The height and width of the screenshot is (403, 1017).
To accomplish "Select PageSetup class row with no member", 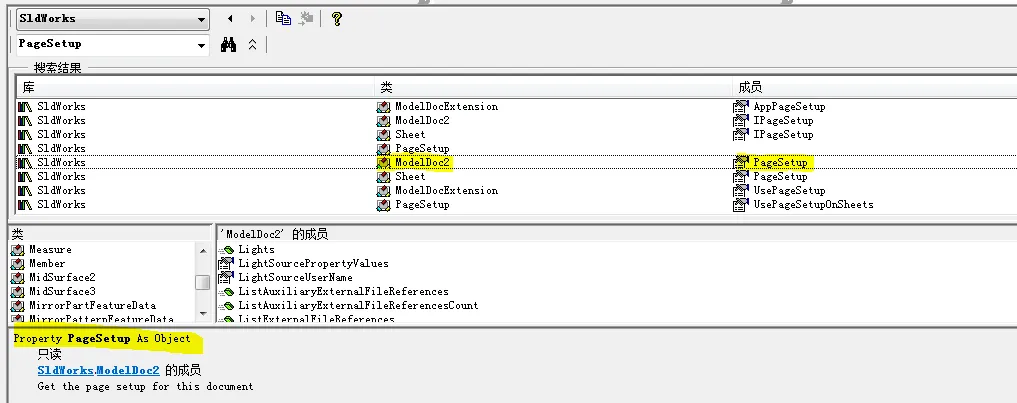I will point(422,149).
